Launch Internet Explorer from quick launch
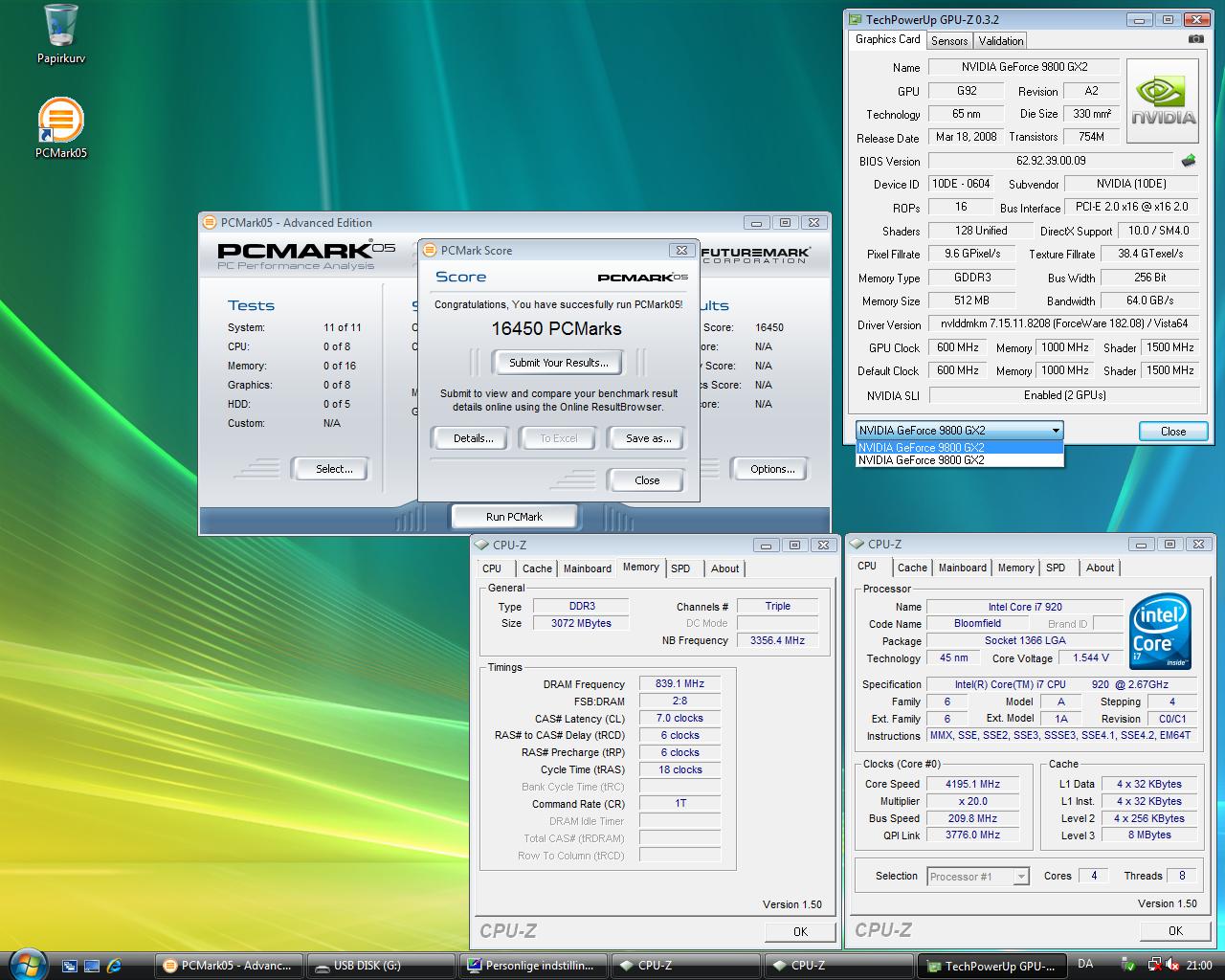 [x=115, y=966]
